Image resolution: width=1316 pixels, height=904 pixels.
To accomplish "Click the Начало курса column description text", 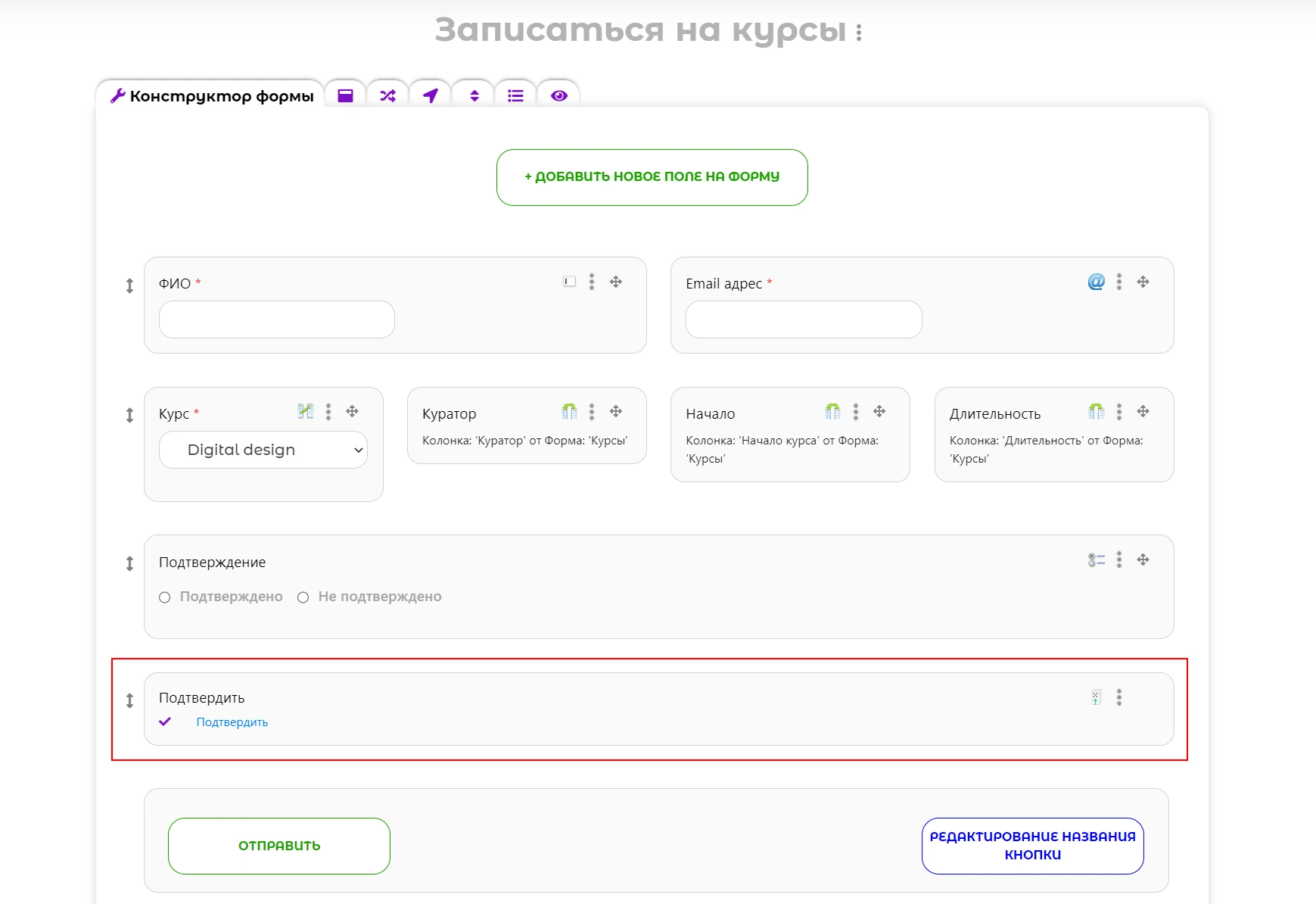I will [x=782, y=450].
